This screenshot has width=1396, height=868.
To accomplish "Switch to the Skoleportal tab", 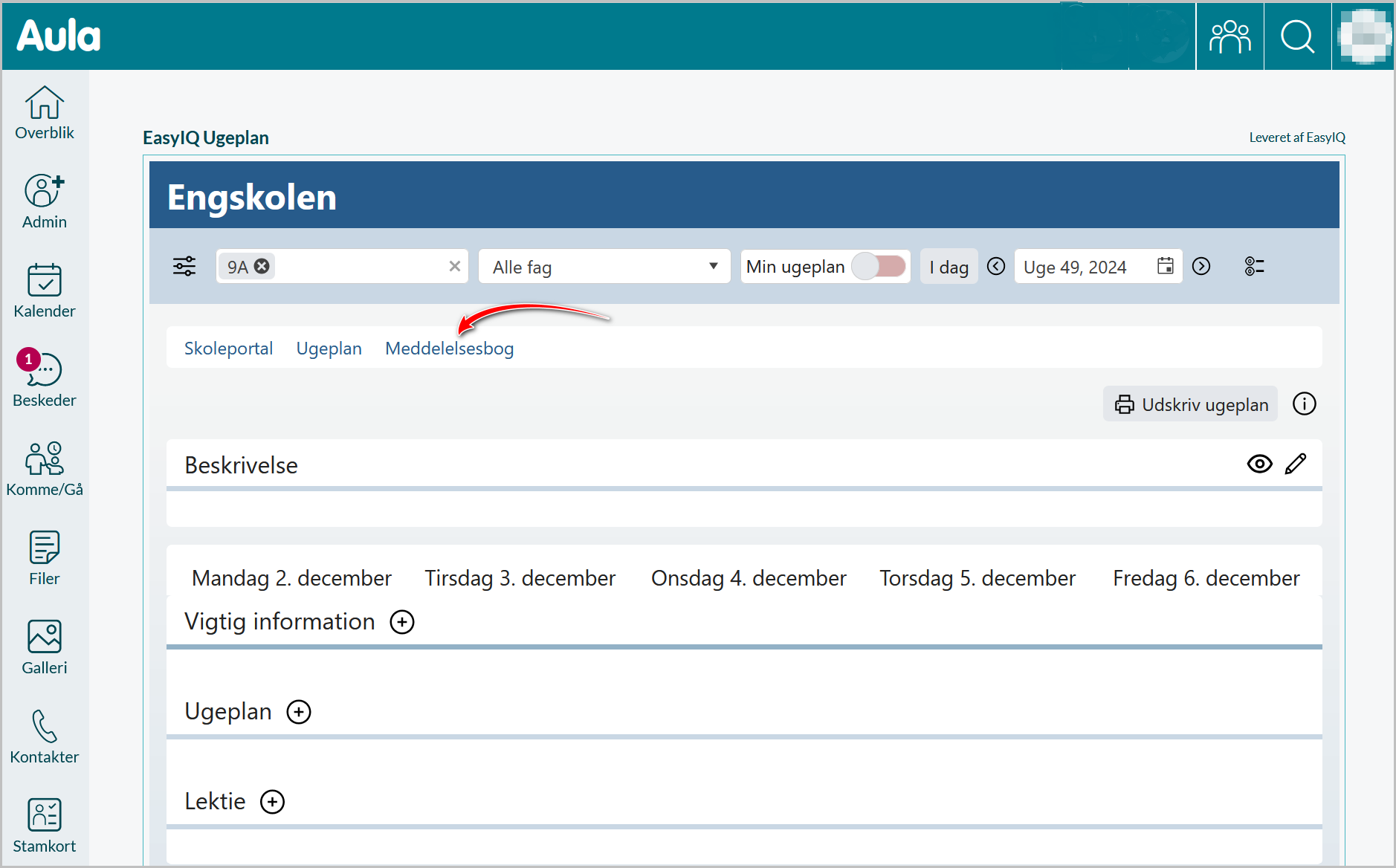I will [228, 348].
